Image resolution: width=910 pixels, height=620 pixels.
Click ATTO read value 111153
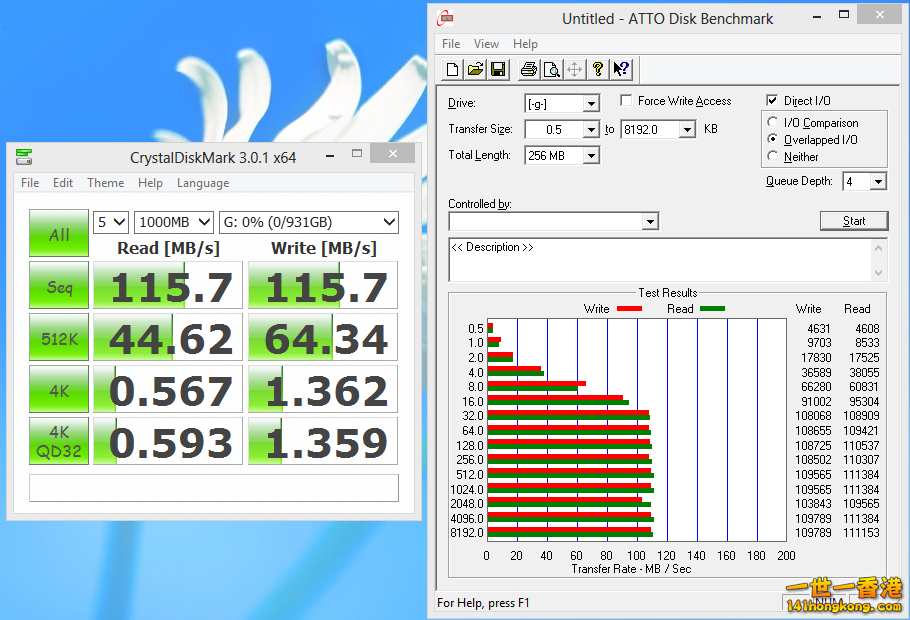tap(861, 533)
